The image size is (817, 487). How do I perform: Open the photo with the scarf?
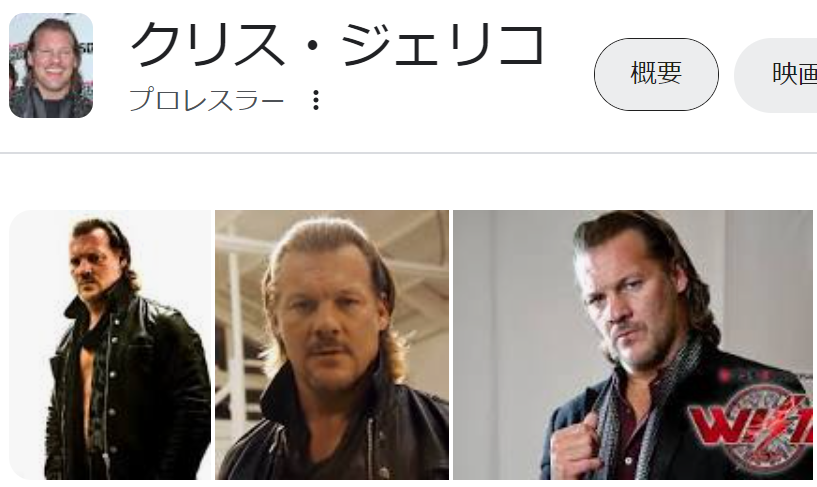tap(633, 345)
